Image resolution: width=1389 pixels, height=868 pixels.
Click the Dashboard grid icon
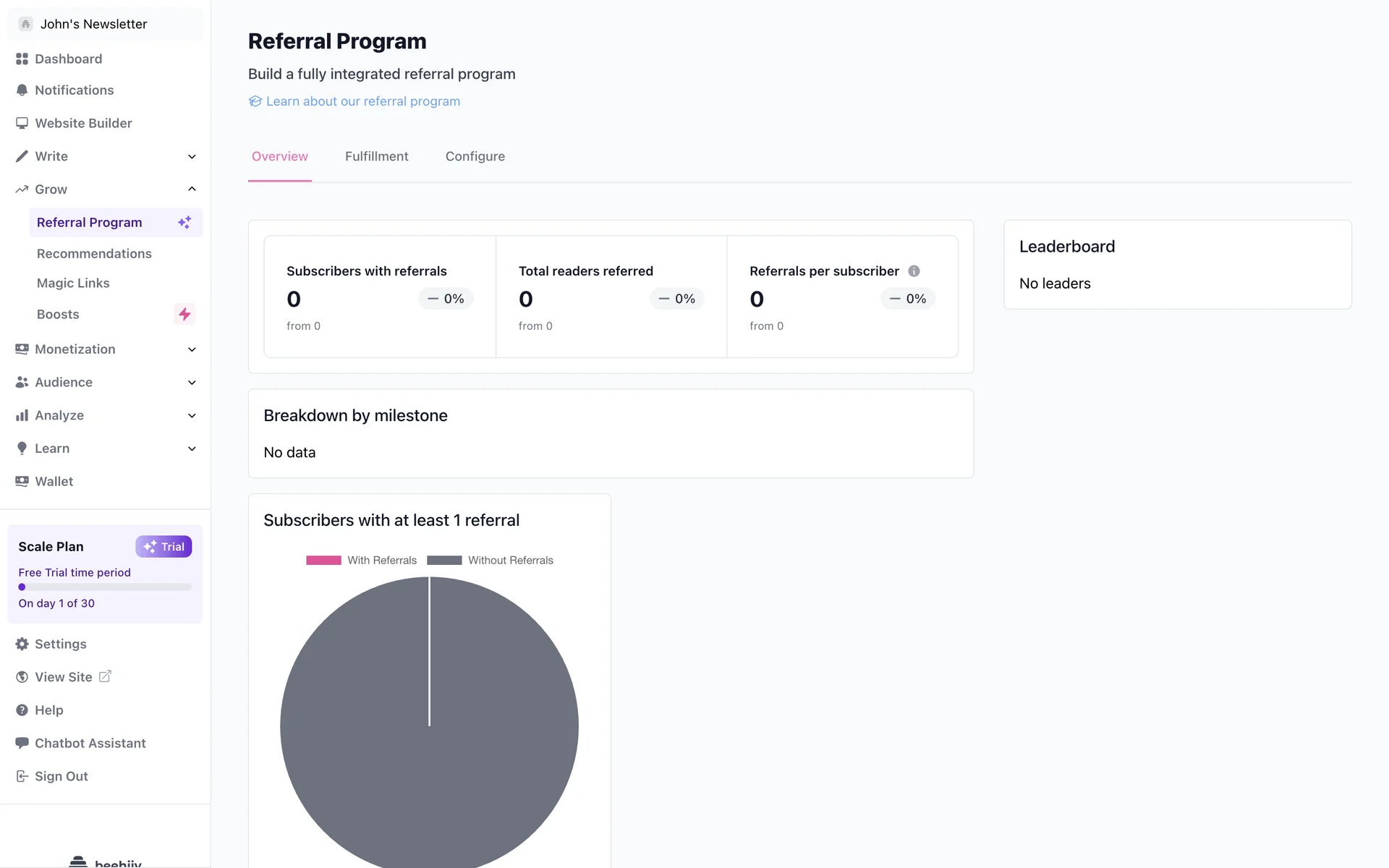(x=22, y=59)
